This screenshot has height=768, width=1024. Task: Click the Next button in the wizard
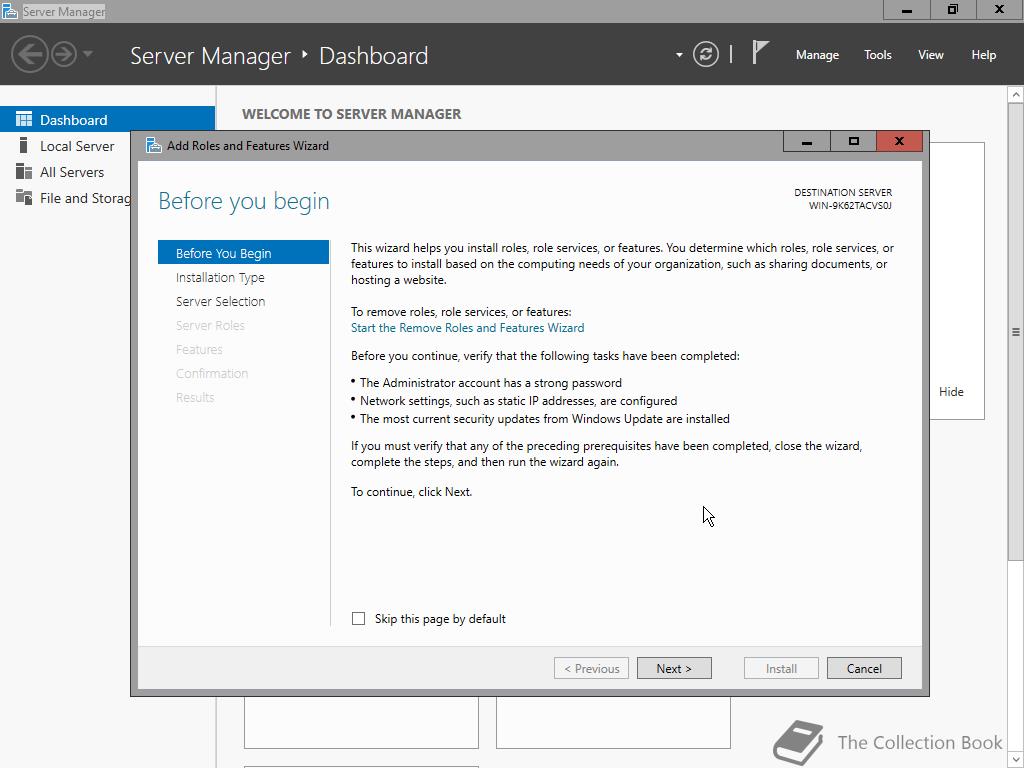point(674,668)
